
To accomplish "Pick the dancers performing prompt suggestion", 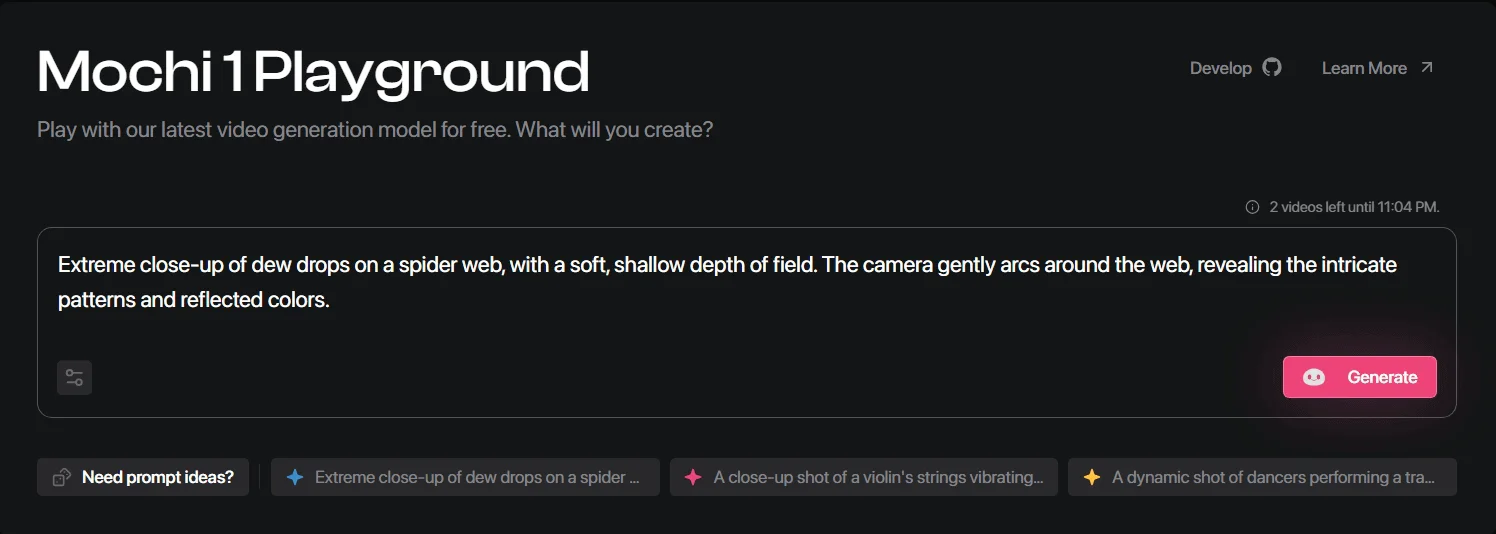I will 1273,477.
